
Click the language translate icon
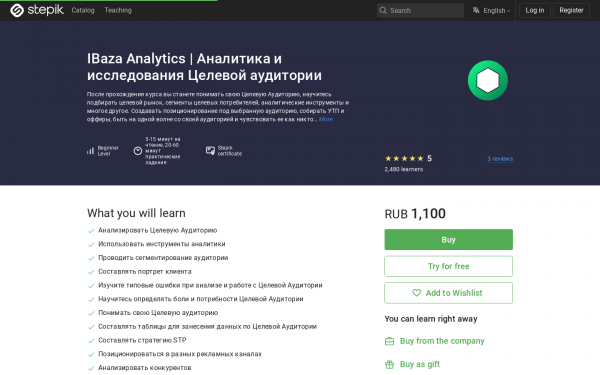point(476,10)
